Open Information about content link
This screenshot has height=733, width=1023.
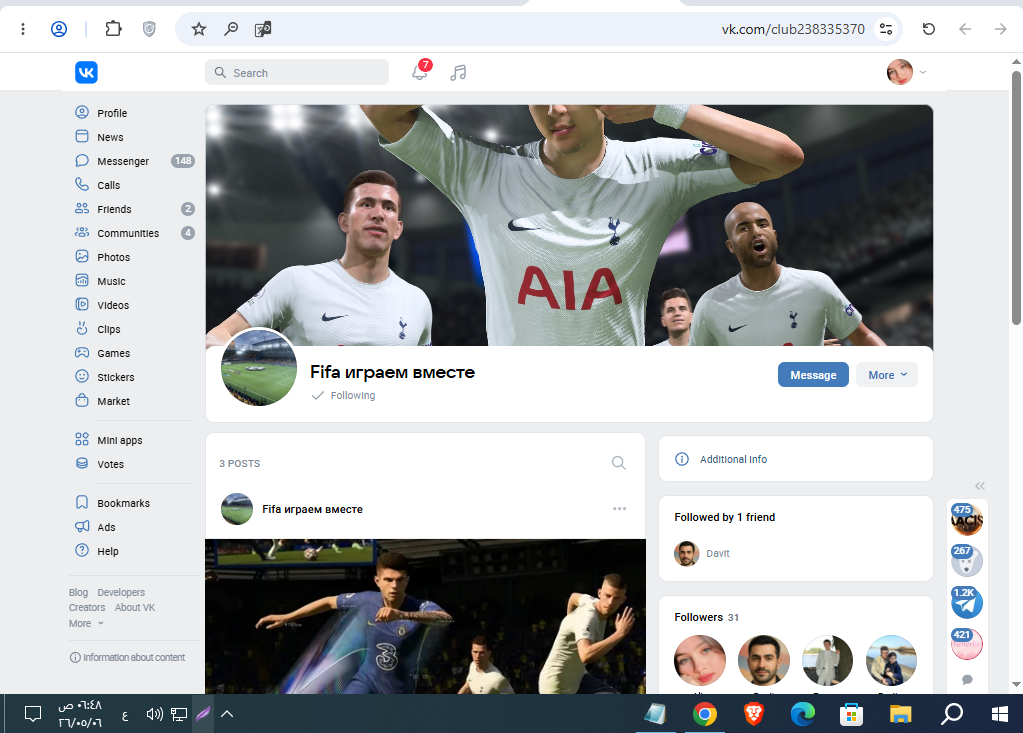[x=127, y=657]
